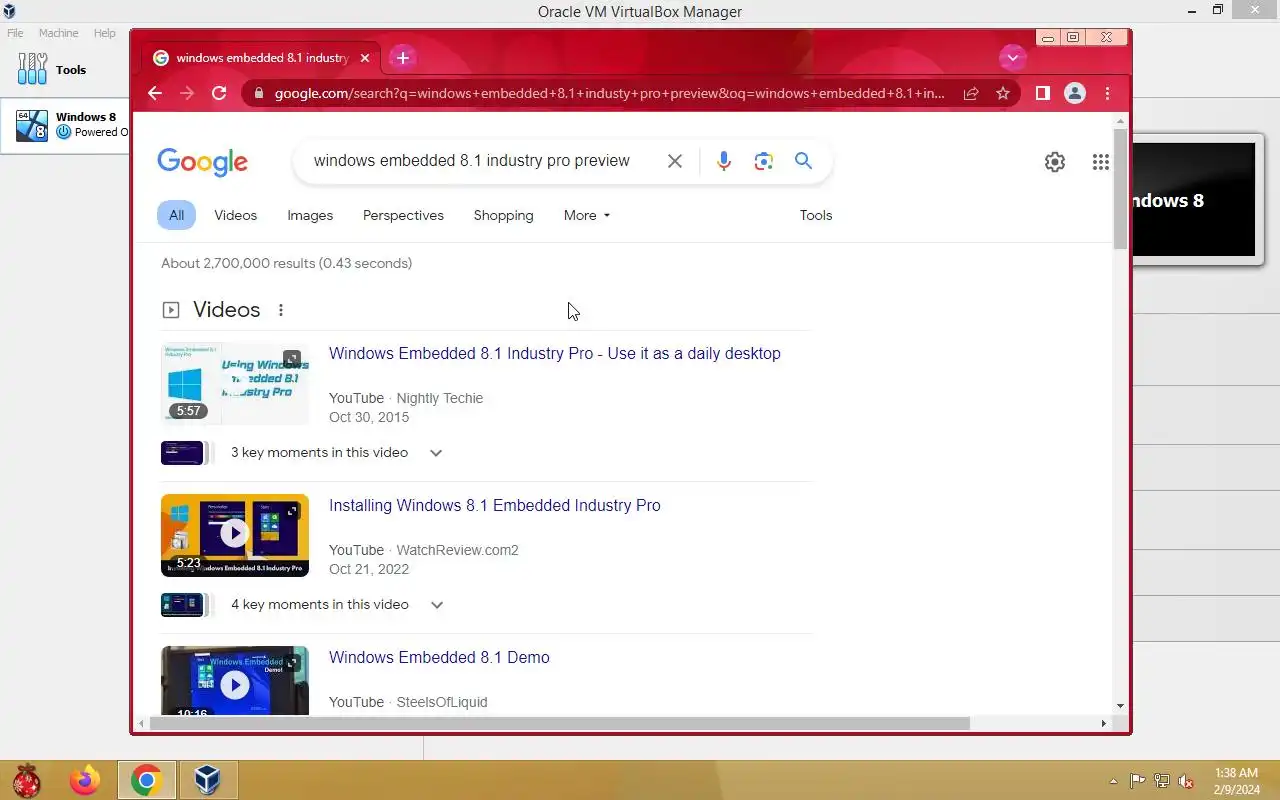
Task: Open Chrome's three-dot menu
Action: (x=1107, y=93)
